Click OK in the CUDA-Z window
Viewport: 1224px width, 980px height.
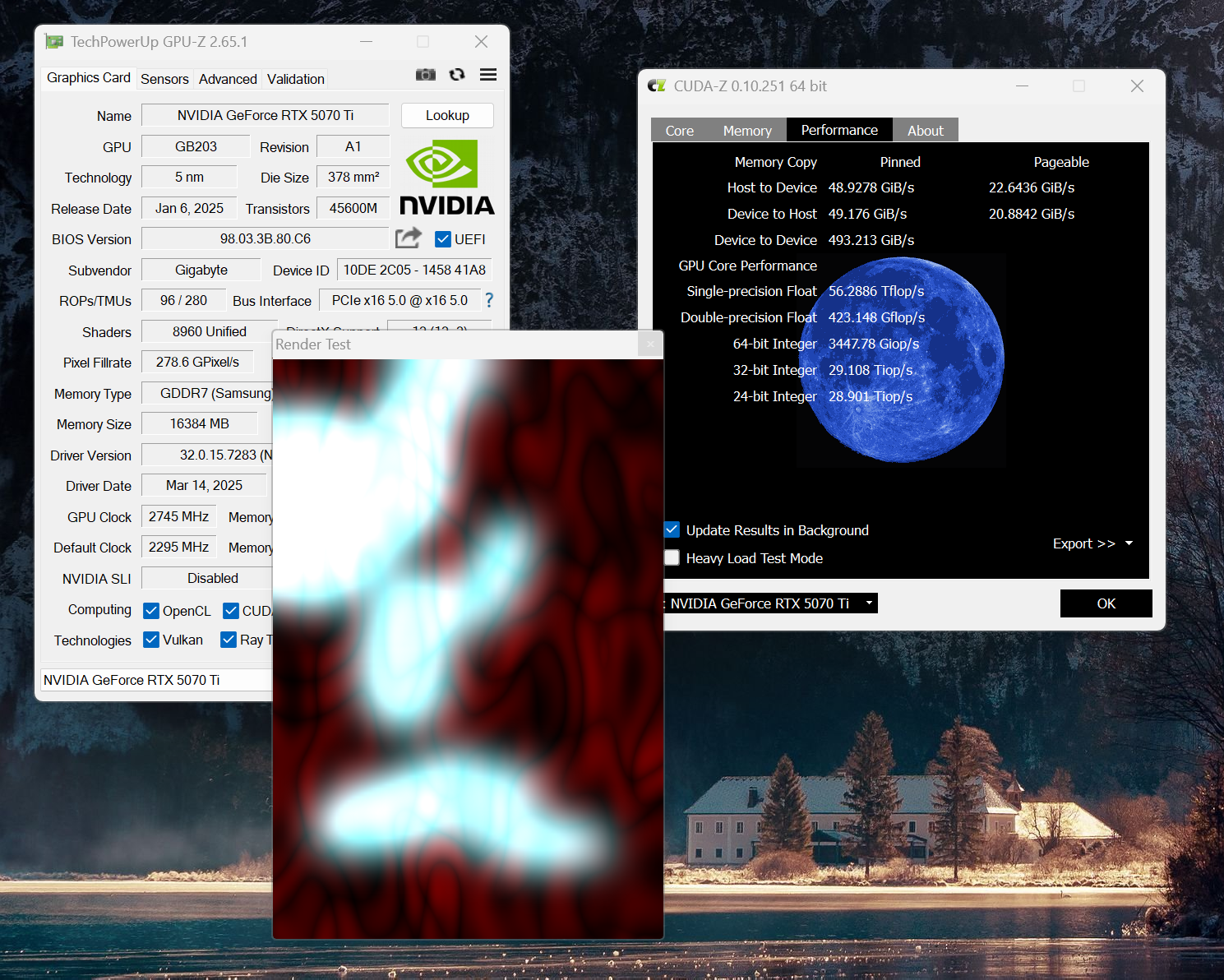tap(1106, 603)
